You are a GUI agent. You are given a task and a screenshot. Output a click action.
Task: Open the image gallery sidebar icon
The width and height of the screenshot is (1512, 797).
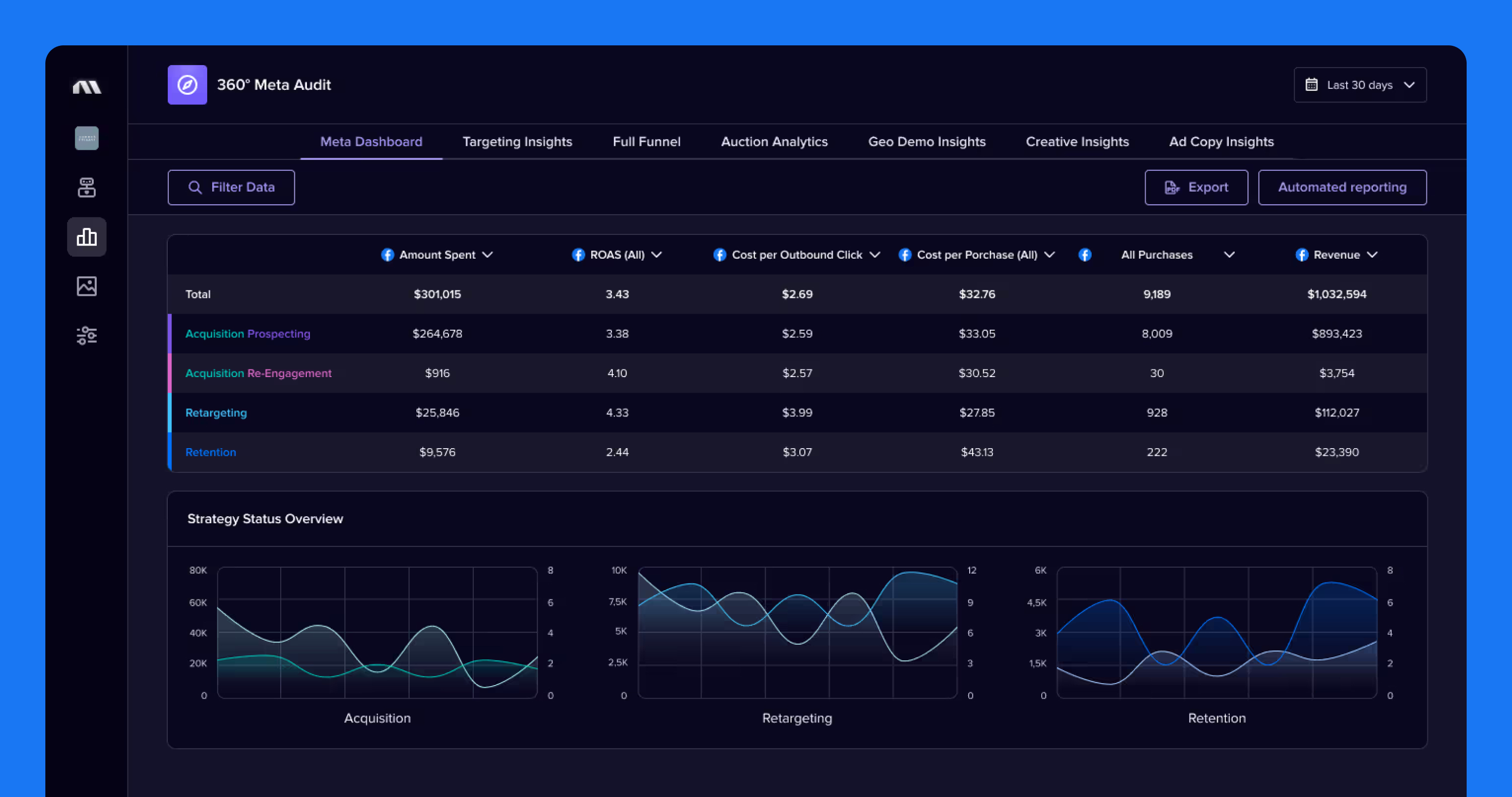[87, 286]
